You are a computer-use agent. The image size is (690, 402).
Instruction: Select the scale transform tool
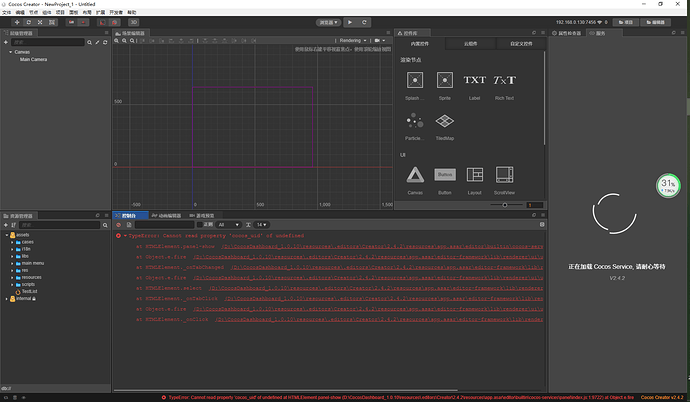click(x=40, y=22)
